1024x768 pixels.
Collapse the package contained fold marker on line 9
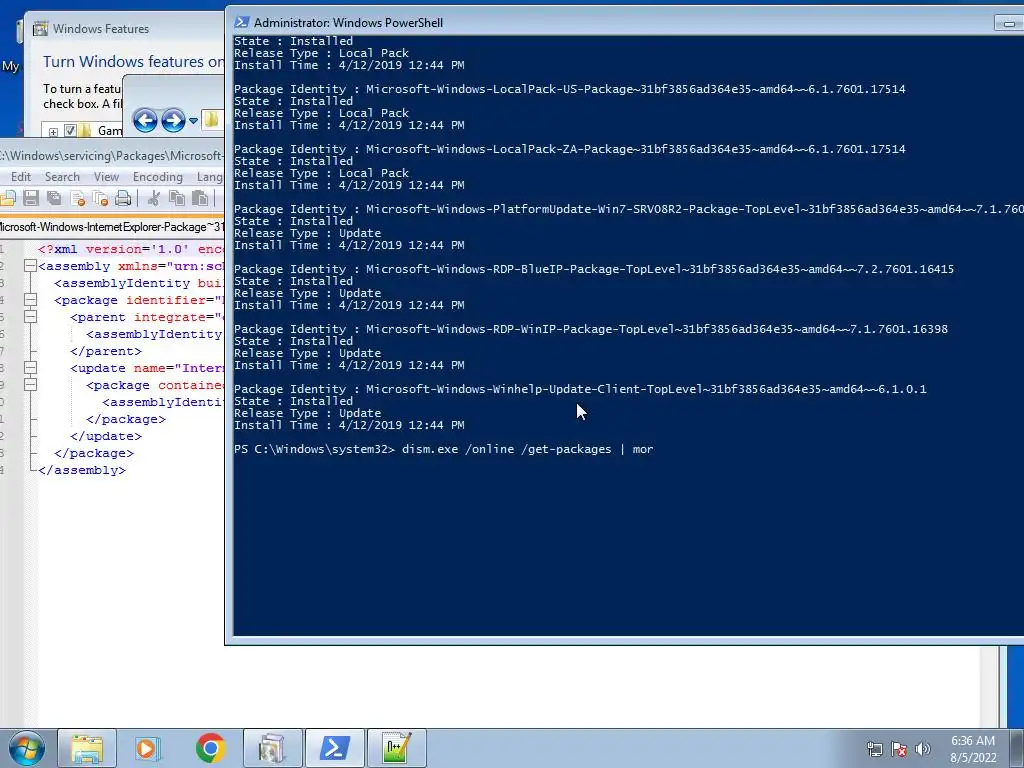click(30, 385)
